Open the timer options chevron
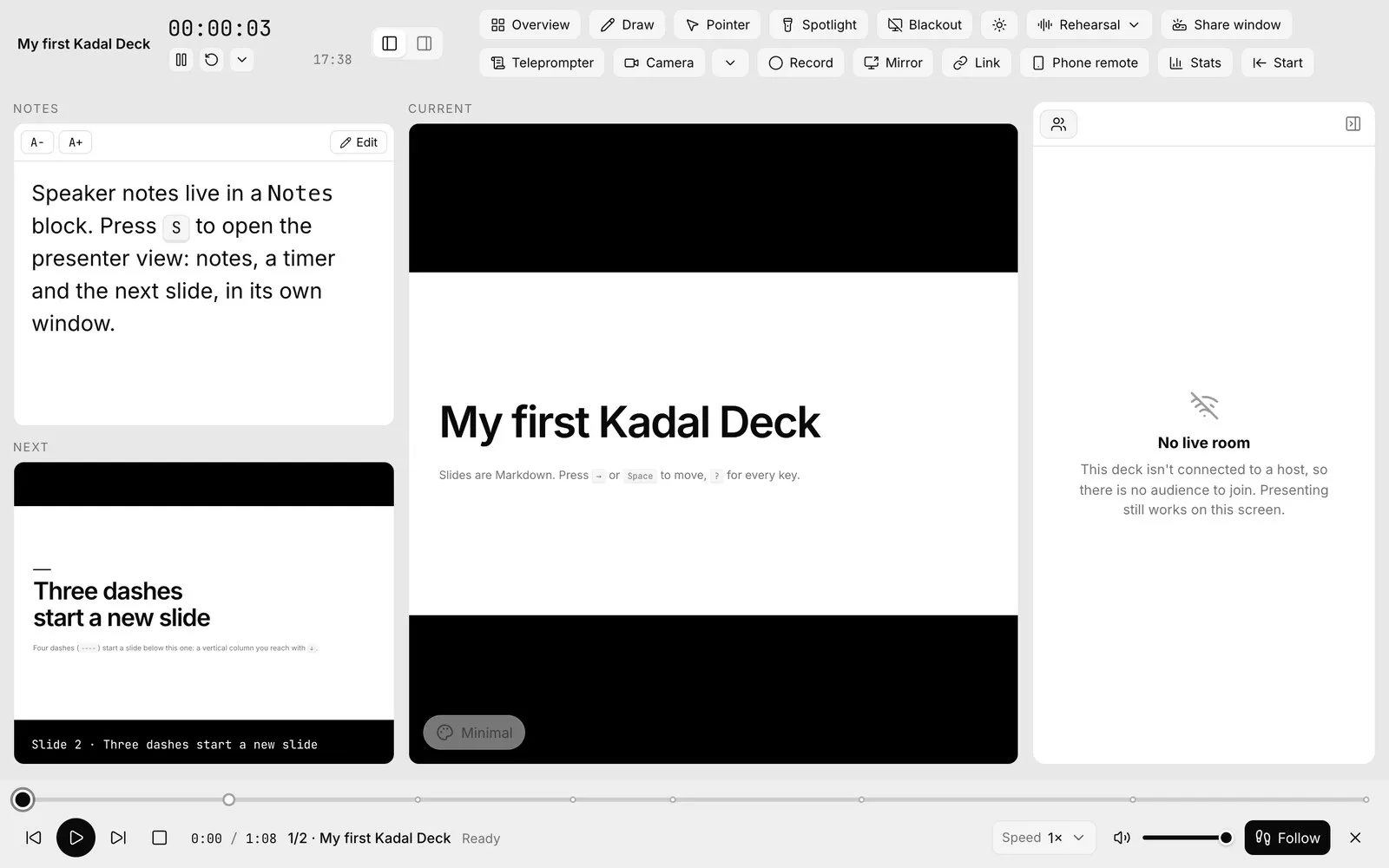The height and width of the screenshot is (868, 1389). (241, 60)
